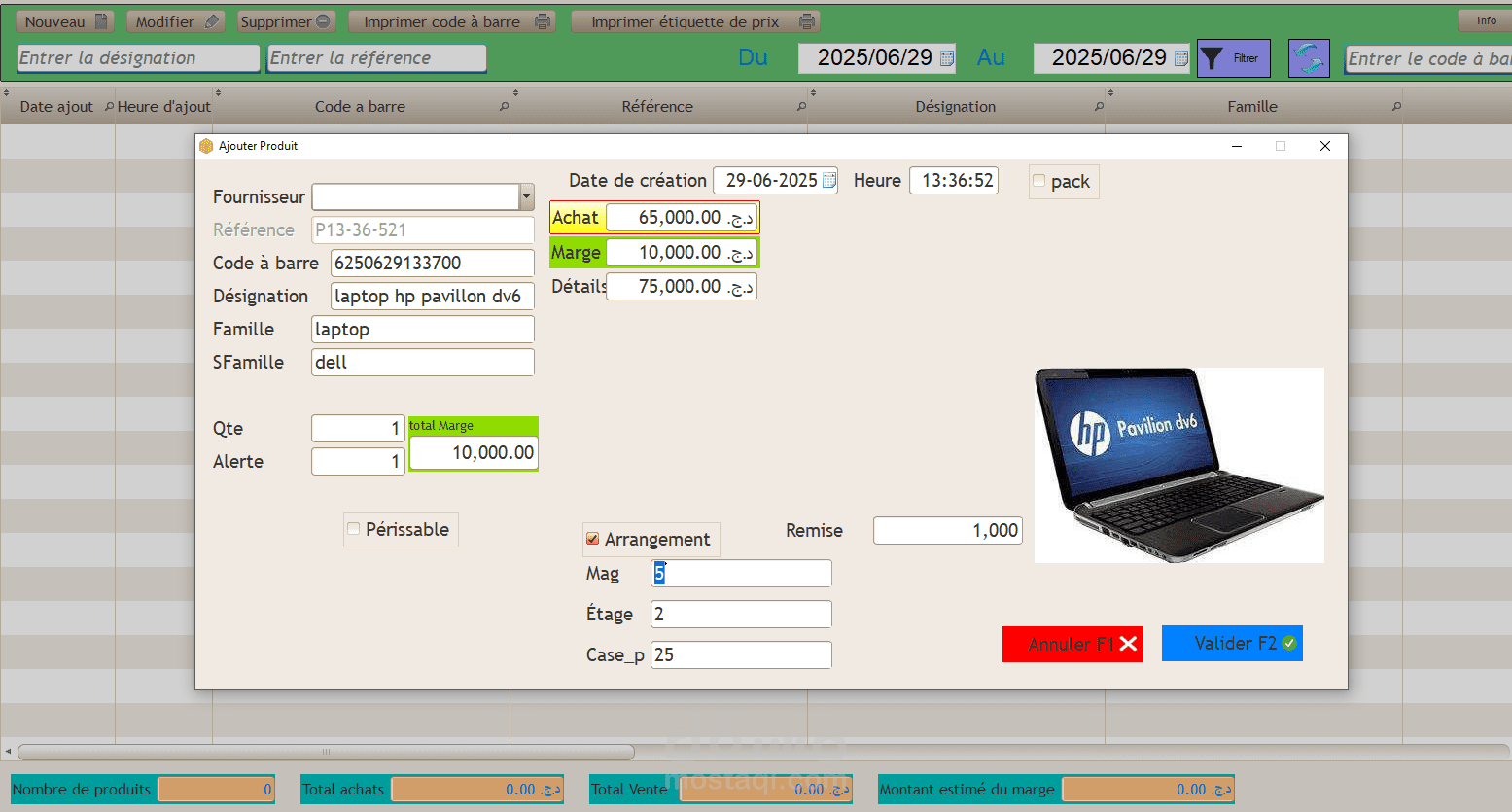The image size is (1512, 812).
Task: Sort by Code a barre column header
Action: click(x=360, y=106)
